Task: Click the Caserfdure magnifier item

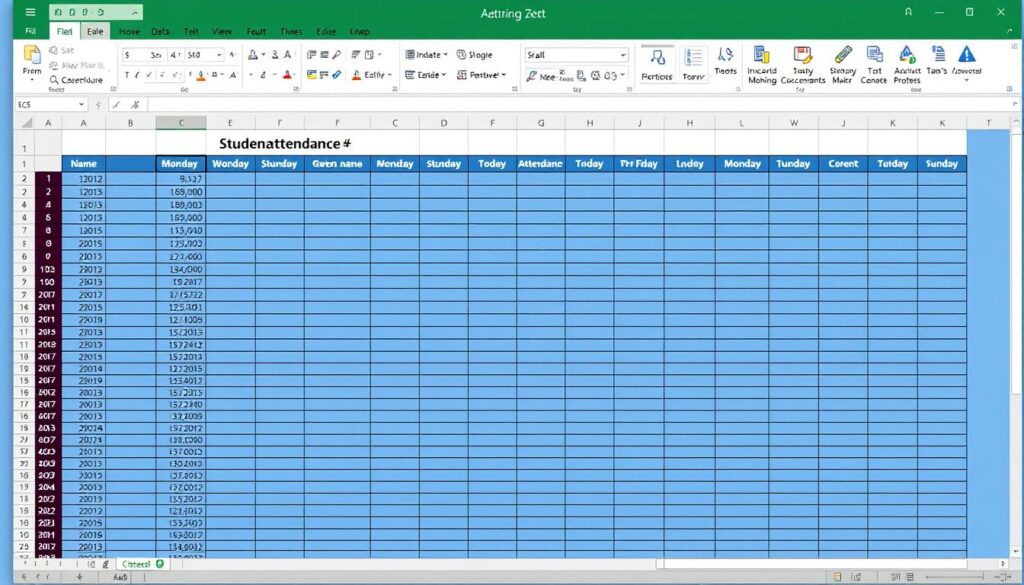Action: tap(76, 80)
